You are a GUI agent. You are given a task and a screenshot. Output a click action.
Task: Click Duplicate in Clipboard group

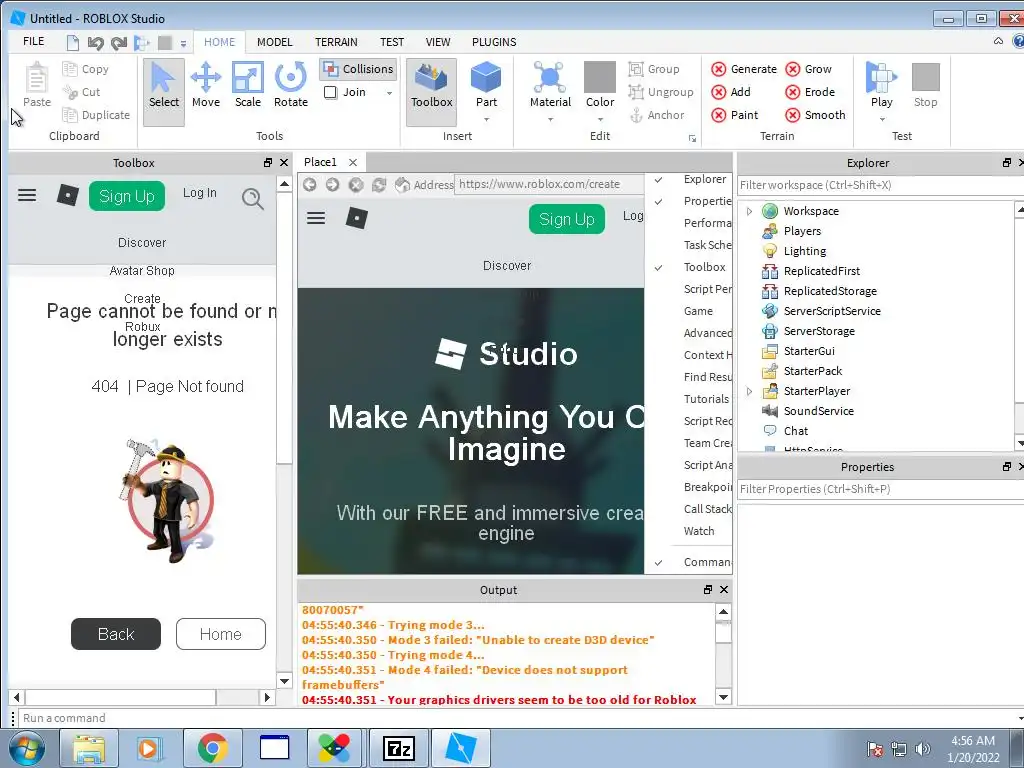coord(96,115)
